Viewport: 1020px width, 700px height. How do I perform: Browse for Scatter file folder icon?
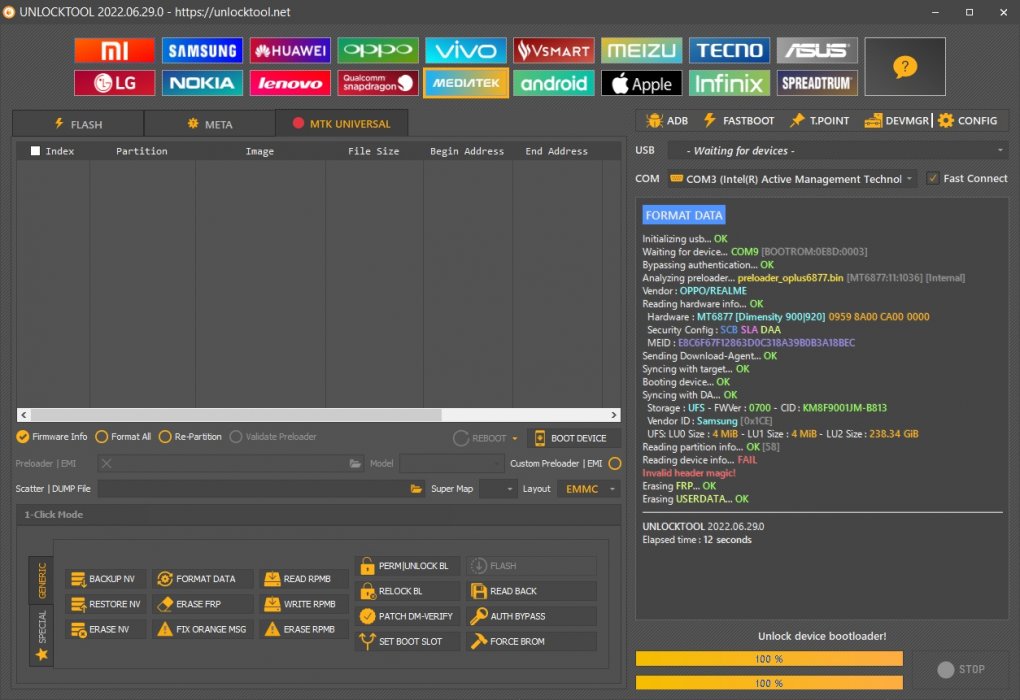pyautogui.click(x=416, y=489)
